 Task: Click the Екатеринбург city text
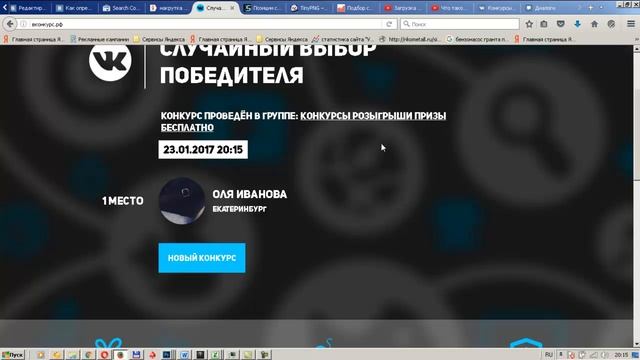tap(240, 209)
